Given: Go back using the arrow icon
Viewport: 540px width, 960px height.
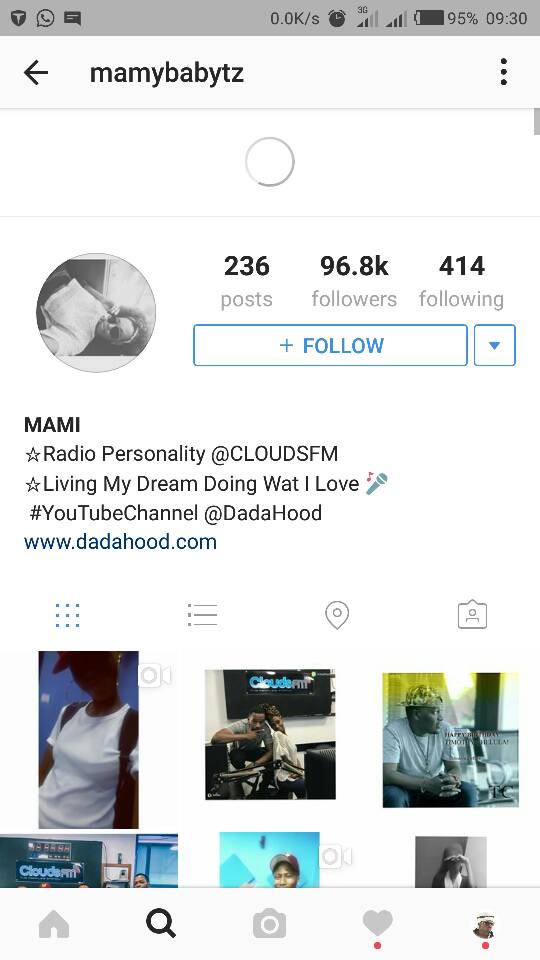Looking at the screenshot, I should pos(36,73).
